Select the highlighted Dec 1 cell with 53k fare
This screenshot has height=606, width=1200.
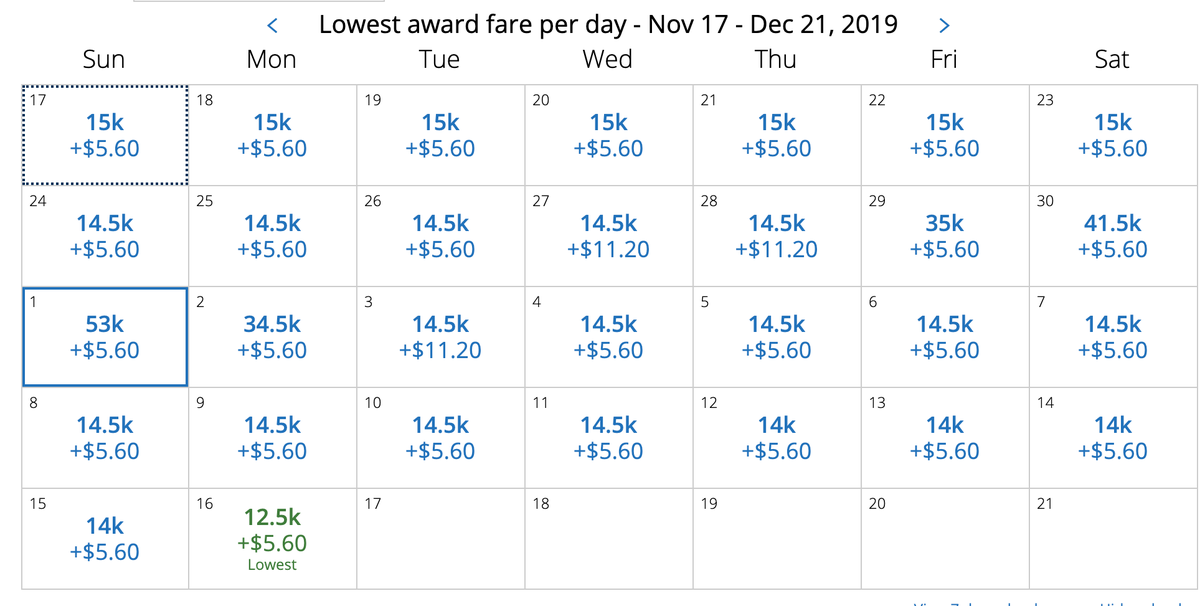(x=104, y=335)
